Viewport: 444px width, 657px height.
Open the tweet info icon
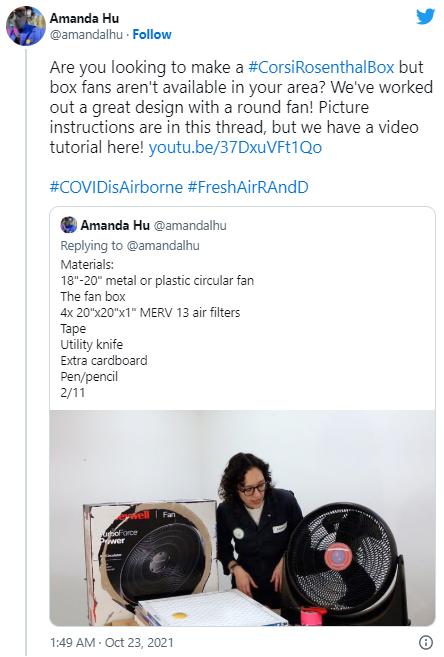point(426,642)
